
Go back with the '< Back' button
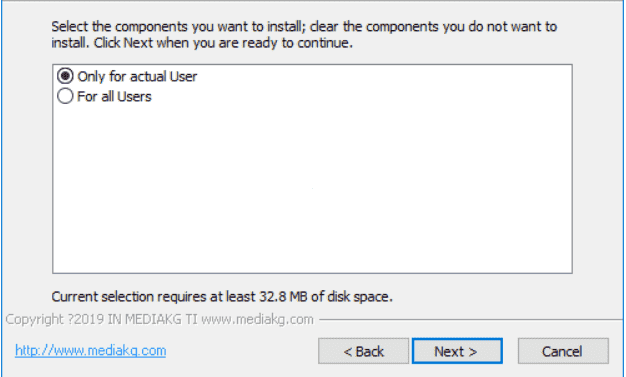coord(363,351)
